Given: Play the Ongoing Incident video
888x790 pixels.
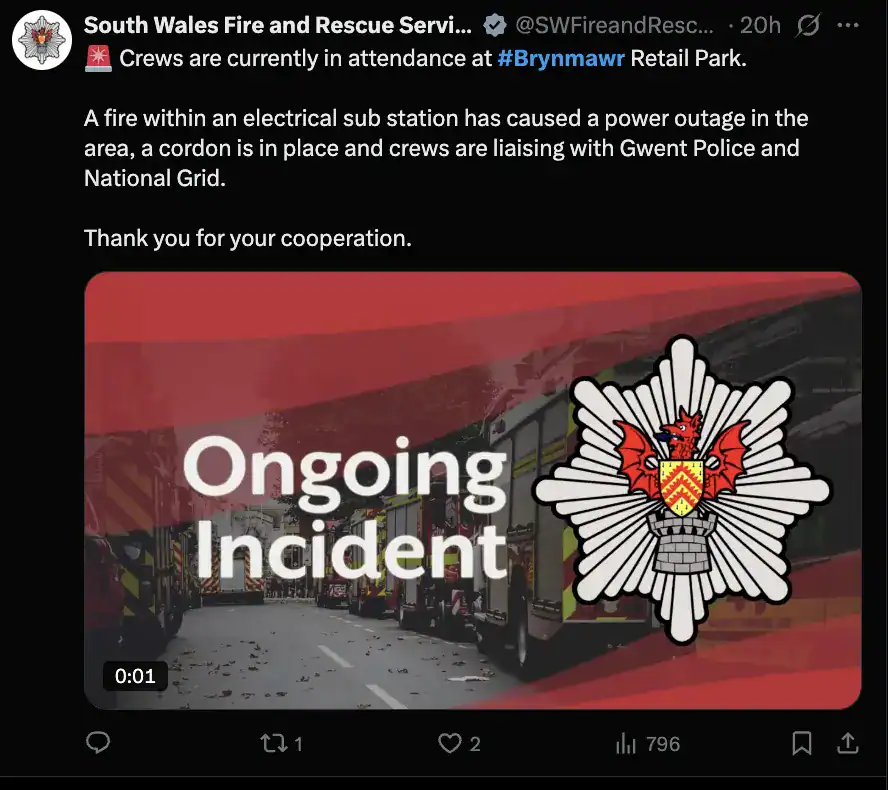Looking at the screenshot, I should tap(473, 490).
